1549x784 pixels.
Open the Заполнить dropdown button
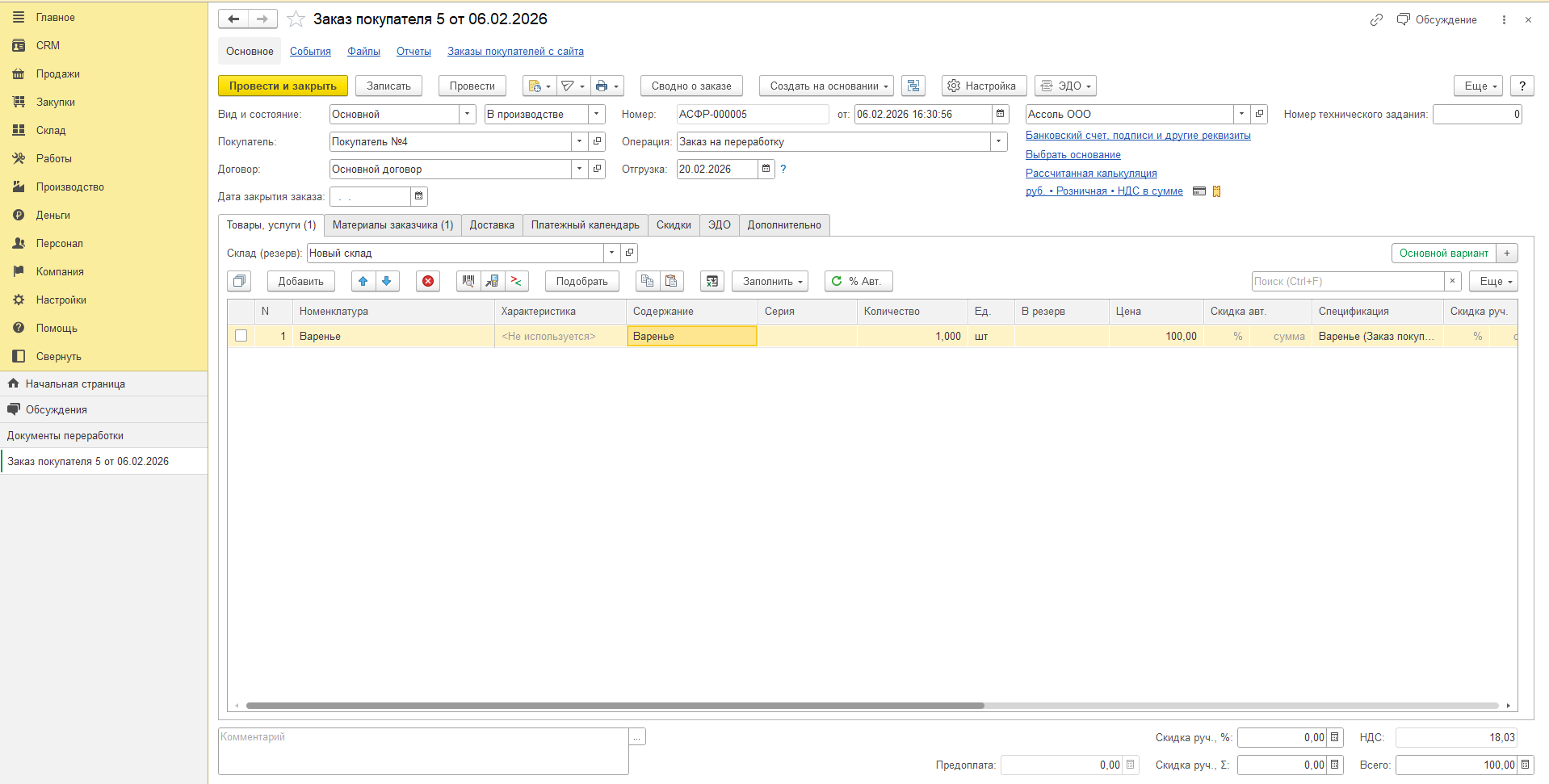772,281
